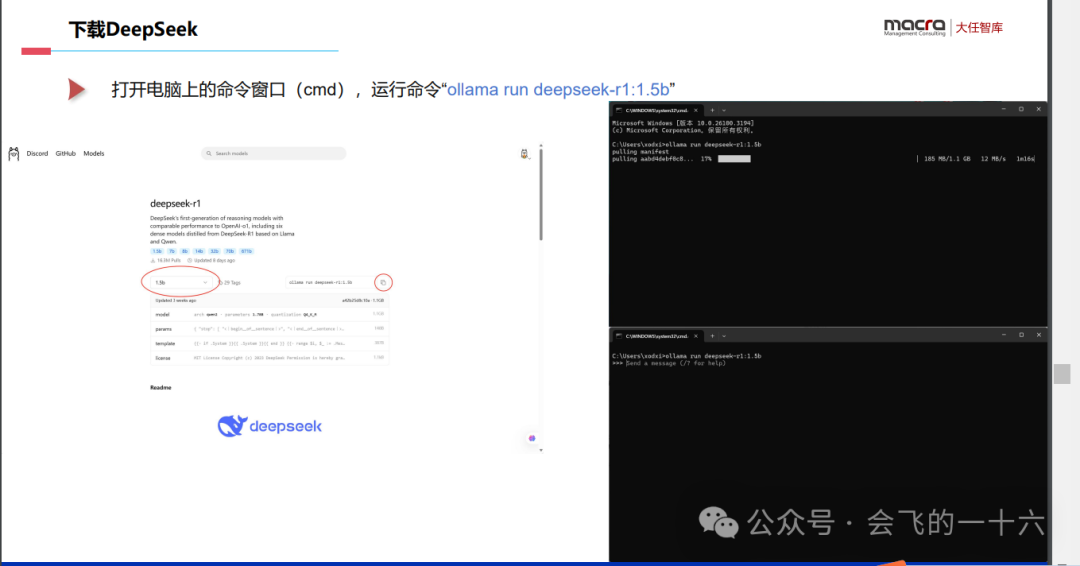The height and width of the screenshot is (566, 1080).
Task: Select the 7b size tag badge
Action: pos(172,251)
